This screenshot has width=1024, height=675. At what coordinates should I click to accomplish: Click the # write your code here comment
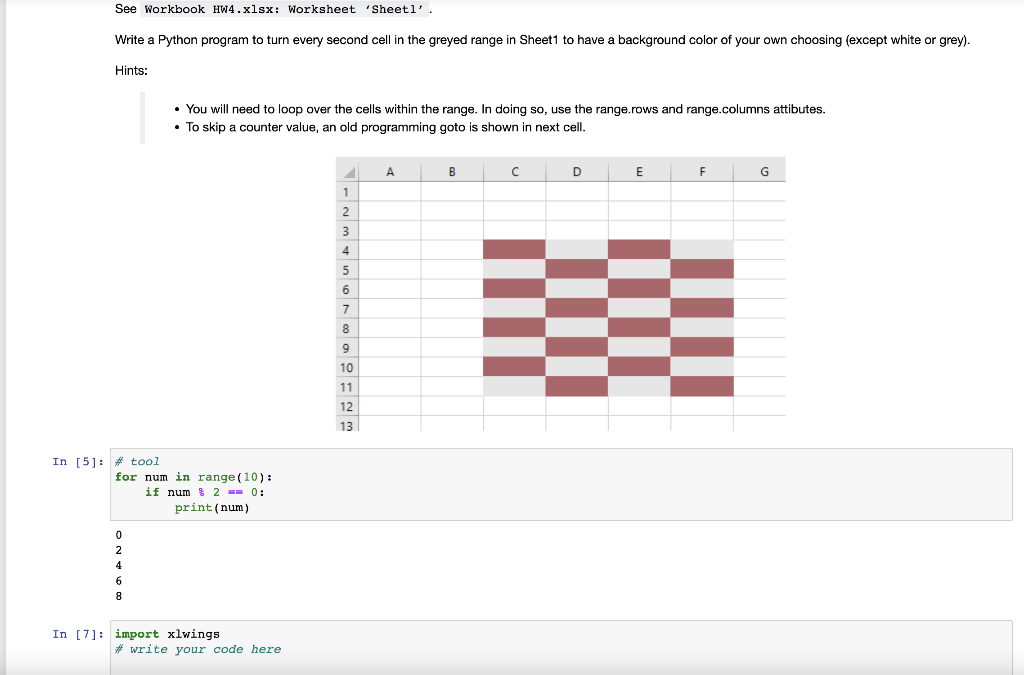point(197,649)
